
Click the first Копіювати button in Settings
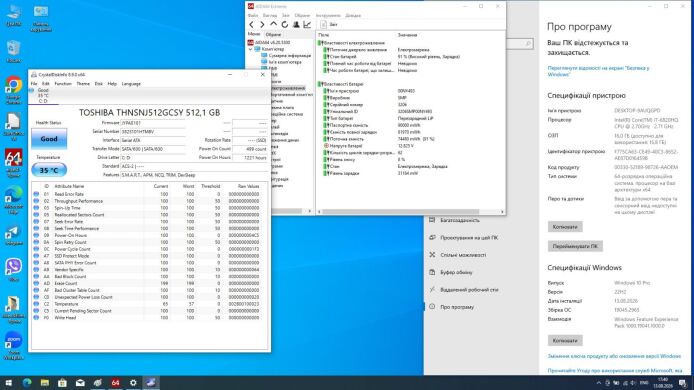[565, 227]
